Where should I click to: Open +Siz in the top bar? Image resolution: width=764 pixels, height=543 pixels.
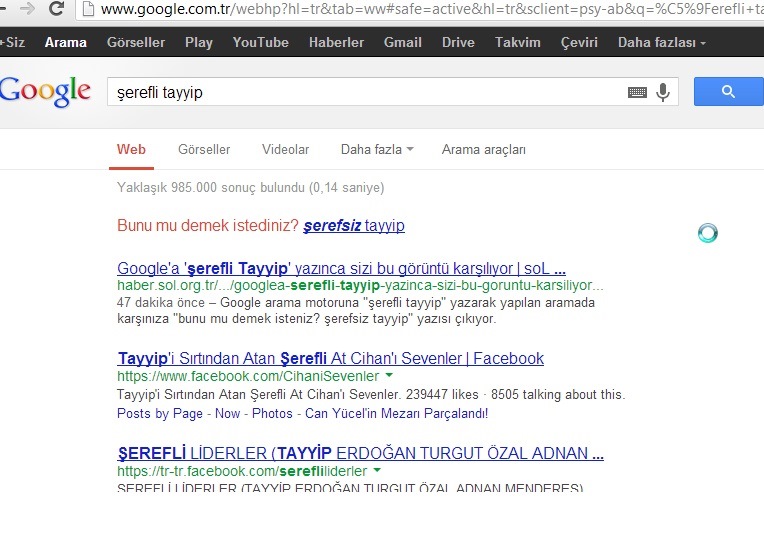(x=13, y=42)
